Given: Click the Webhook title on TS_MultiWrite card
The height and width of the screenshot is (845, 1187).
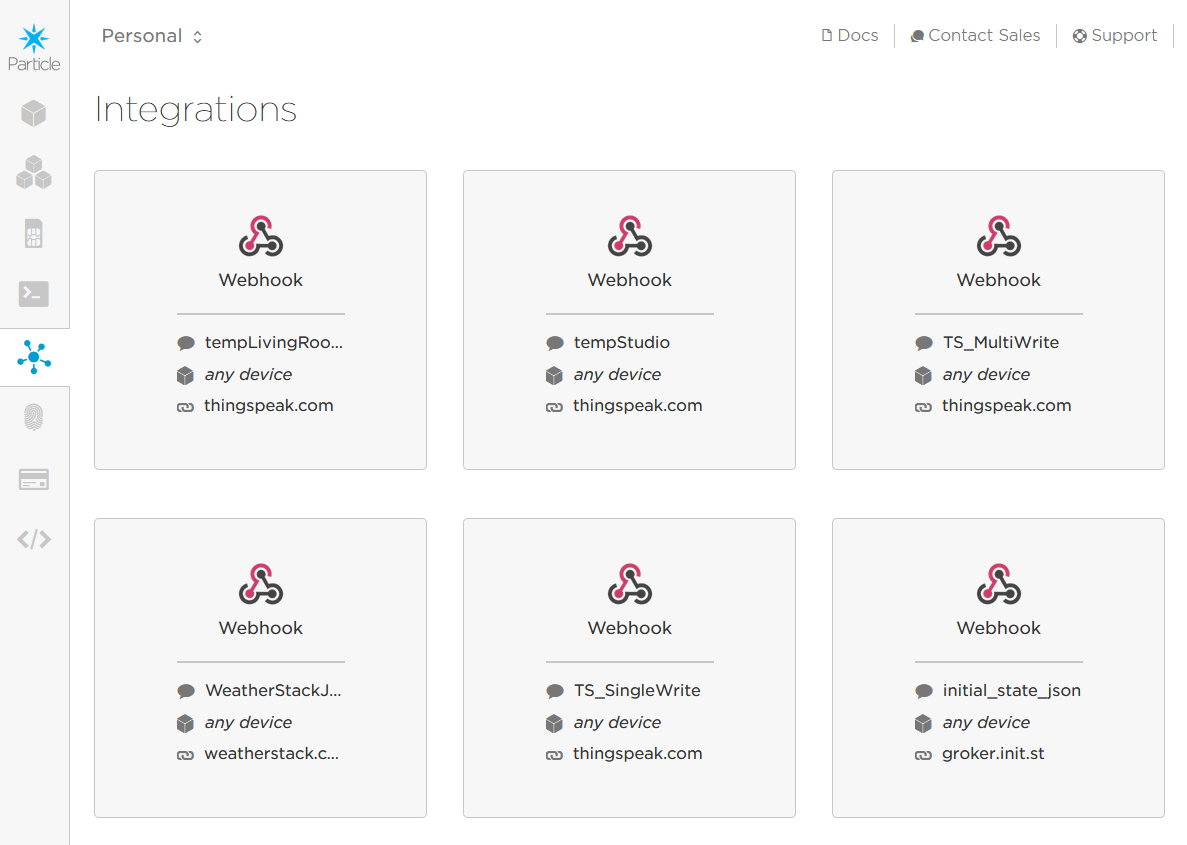Looking at the screenshot, I should [x=999, y=279].
